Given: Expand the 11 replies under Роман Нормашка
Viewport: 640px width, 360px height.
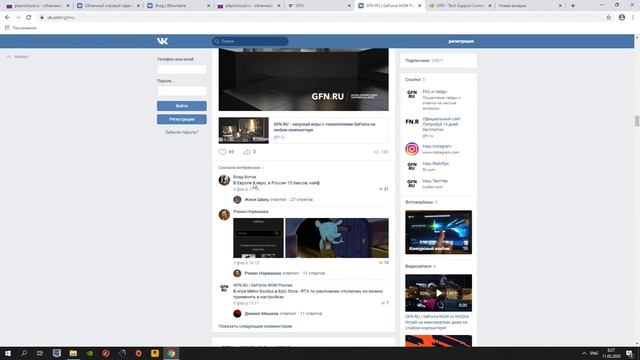Looking at the screenshot, I should (x=313, y=273).
